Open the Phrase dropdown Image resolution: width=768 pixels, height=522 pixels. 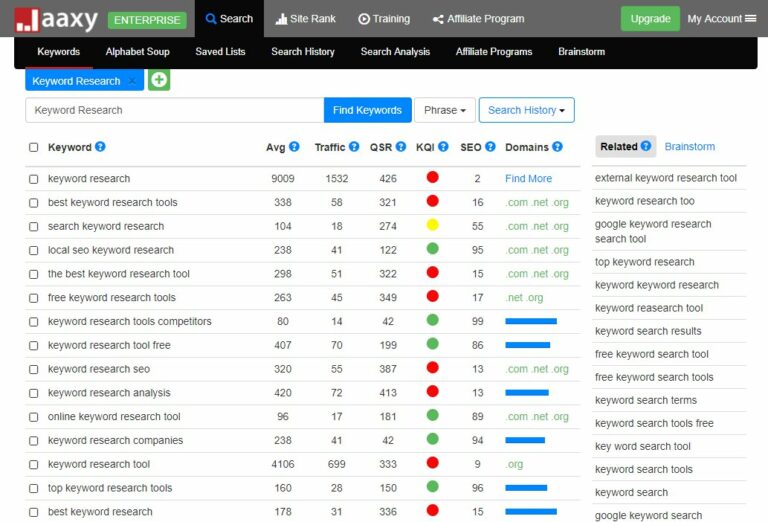[x=445, y=110]
